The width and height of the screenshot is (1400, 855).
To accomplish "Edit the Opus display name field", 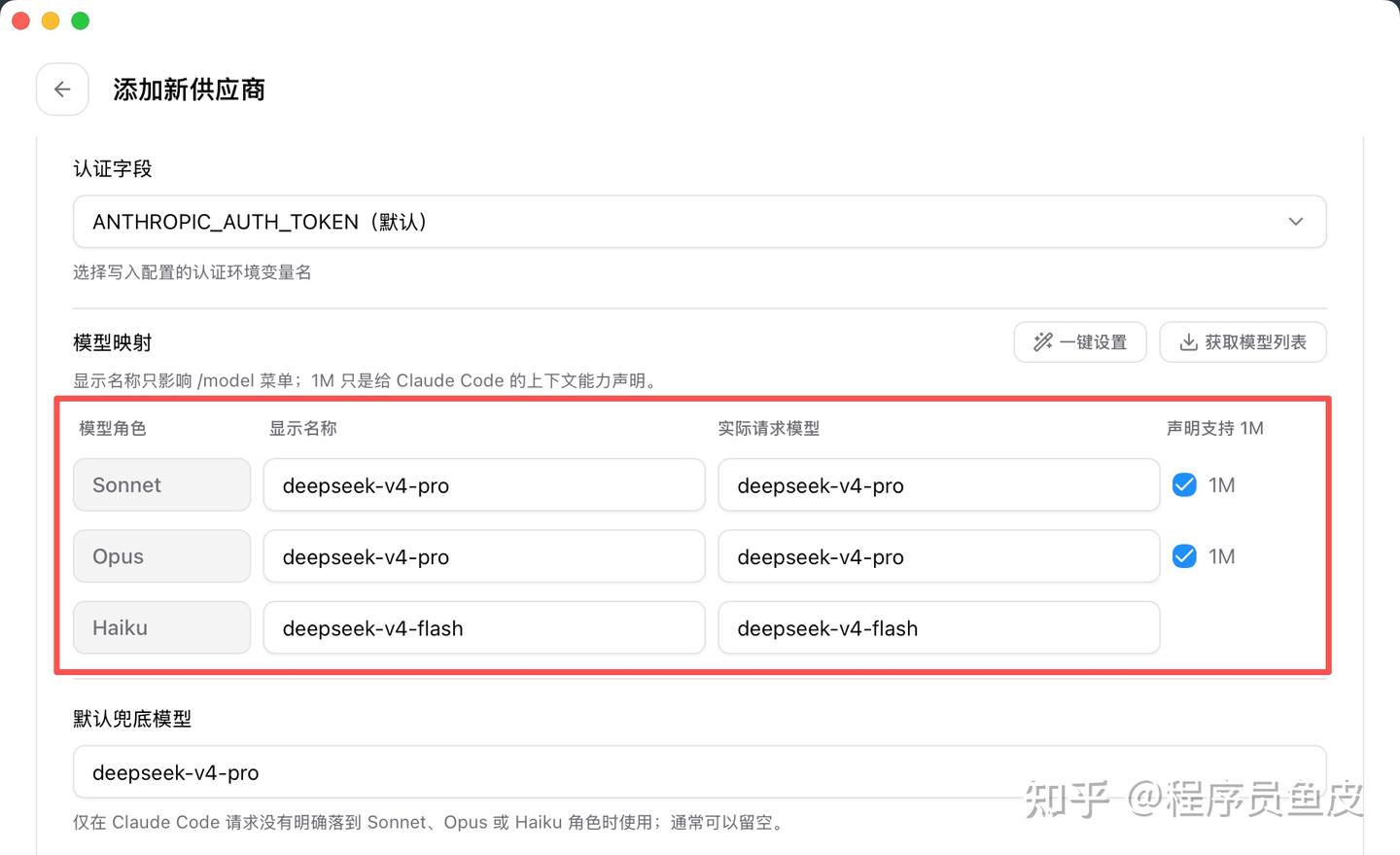I will pyautogui.click(x=484, y=556).
